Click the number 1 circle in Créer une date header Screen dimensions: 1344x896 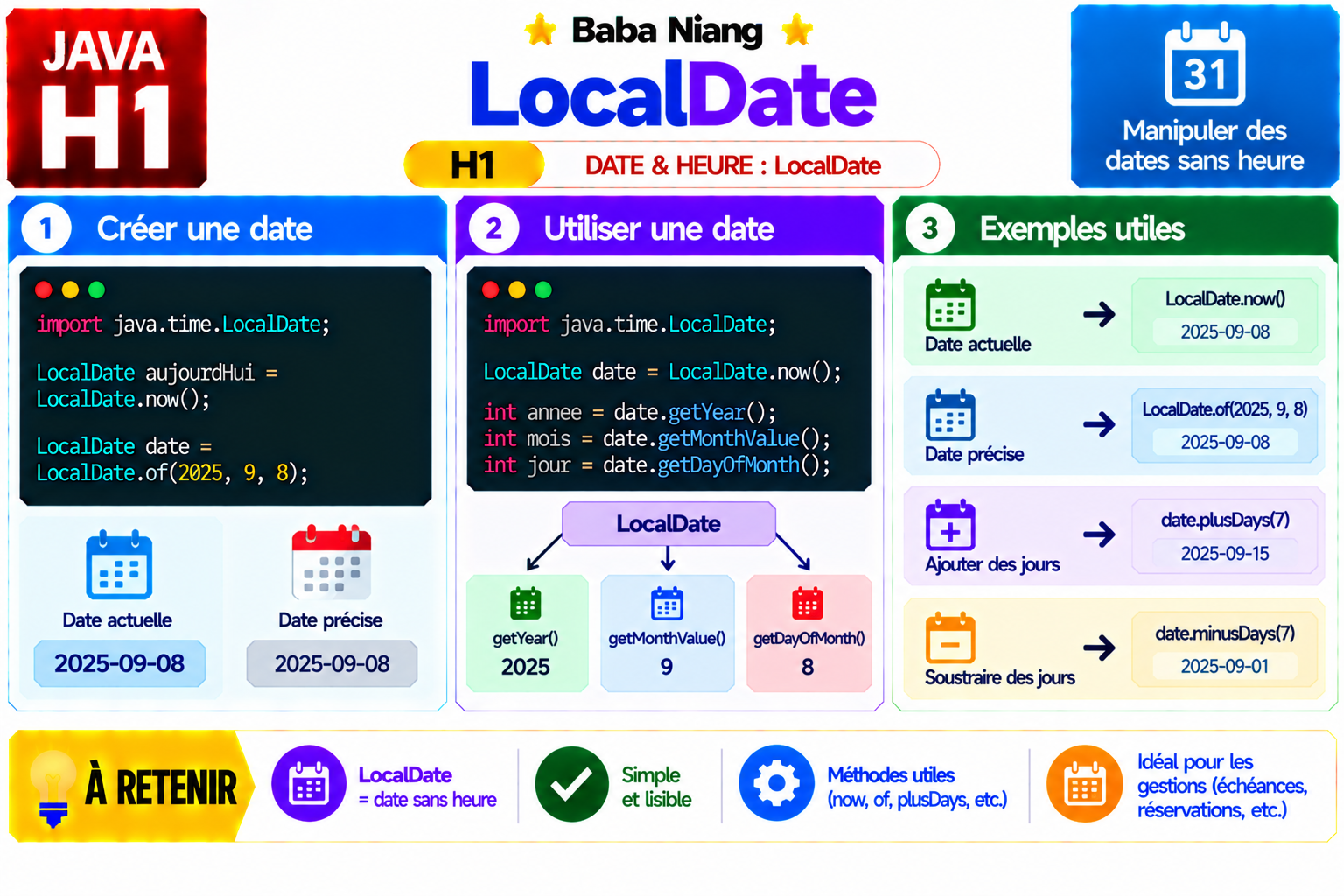45,228
